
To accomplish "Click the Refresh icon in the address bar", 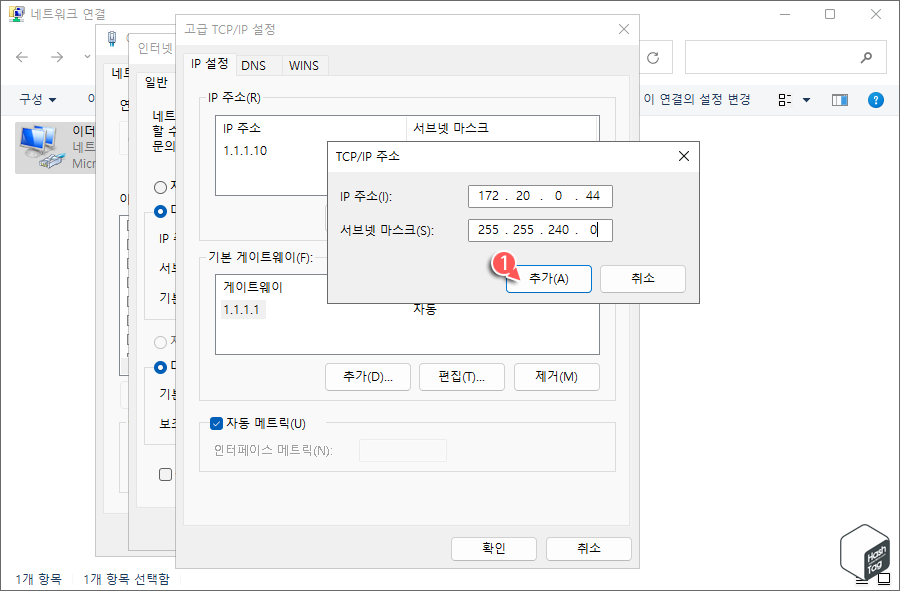I will (x=653, y=56).
